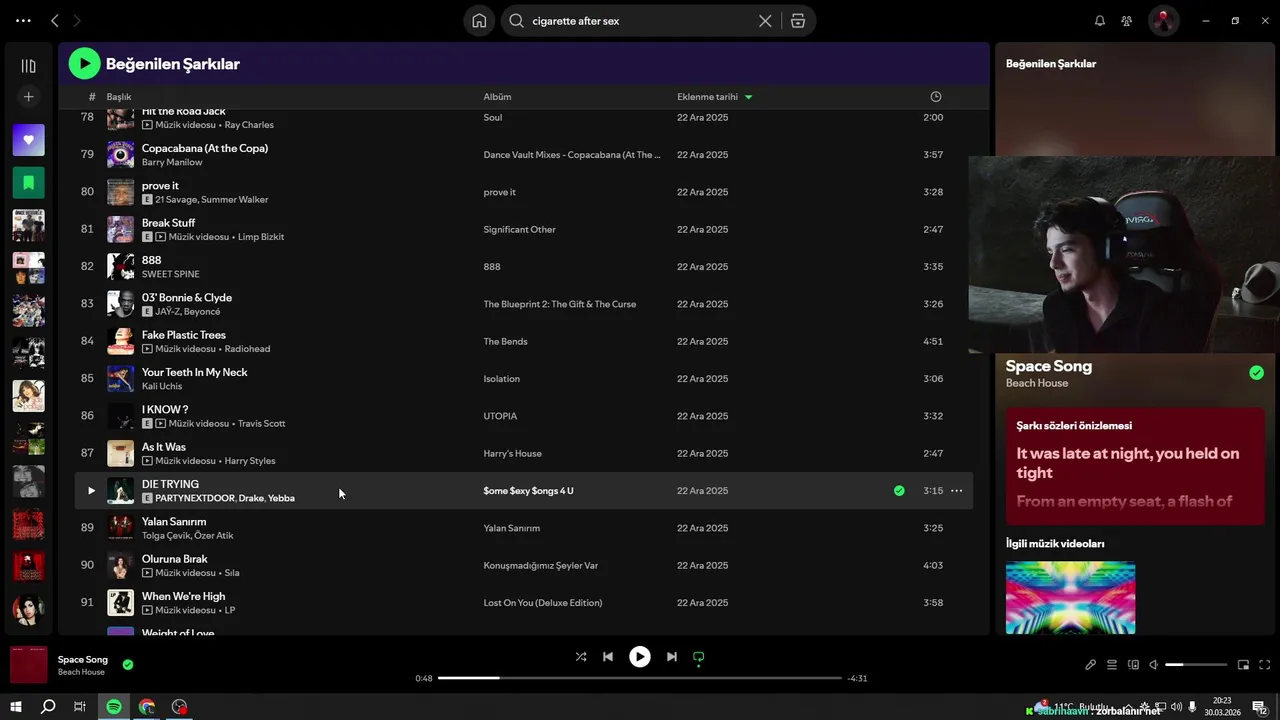Click the browse icon beside search box
This screenshot has height=720, width=1280.
(798, 21)
